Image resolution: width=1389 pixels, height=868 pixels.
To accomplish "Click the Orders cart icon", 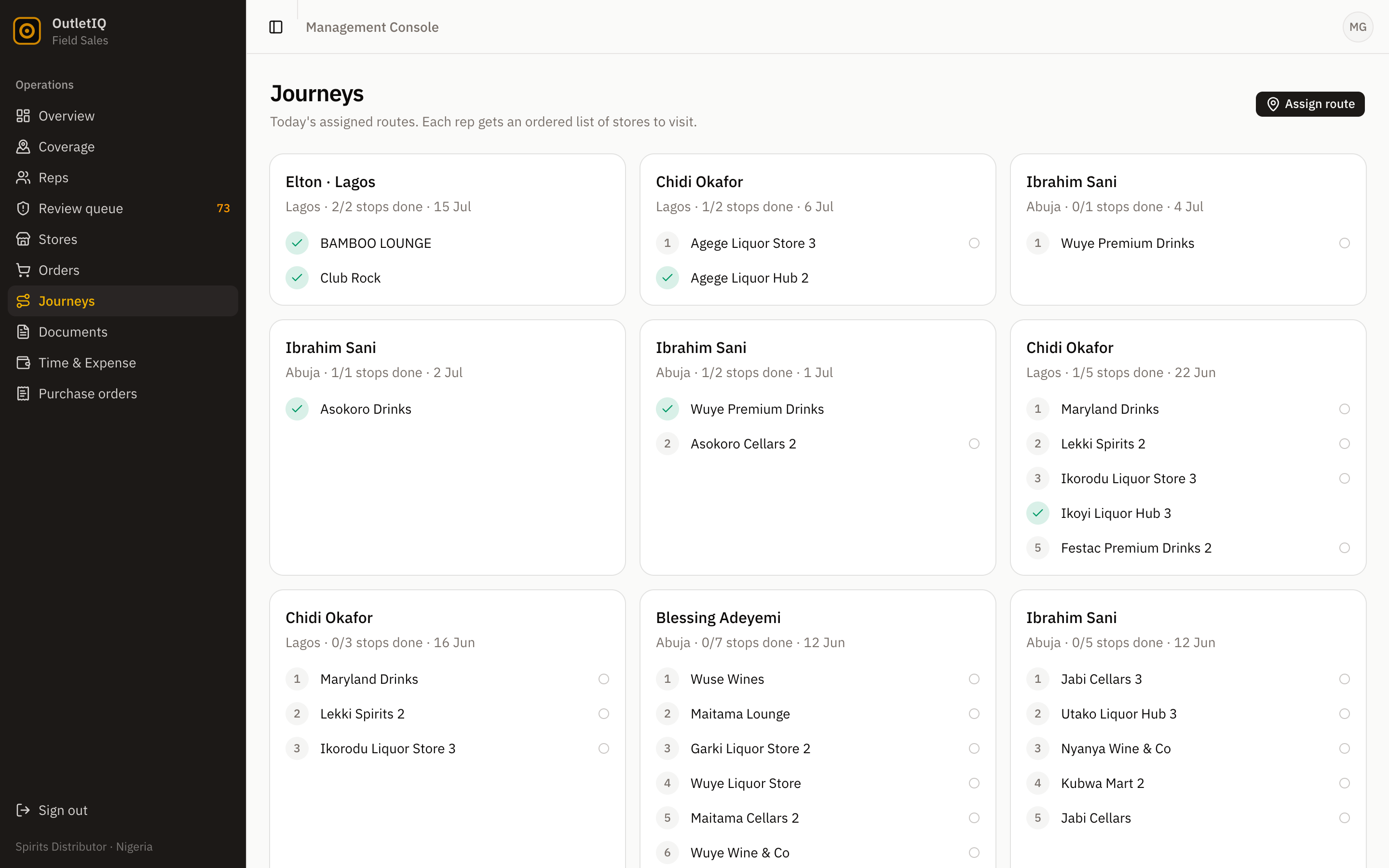I will pos(23,270).
